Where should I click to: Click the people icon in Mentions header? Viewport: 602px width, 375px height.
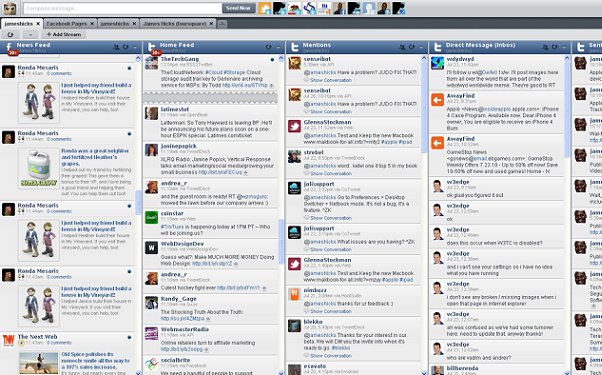402,47
